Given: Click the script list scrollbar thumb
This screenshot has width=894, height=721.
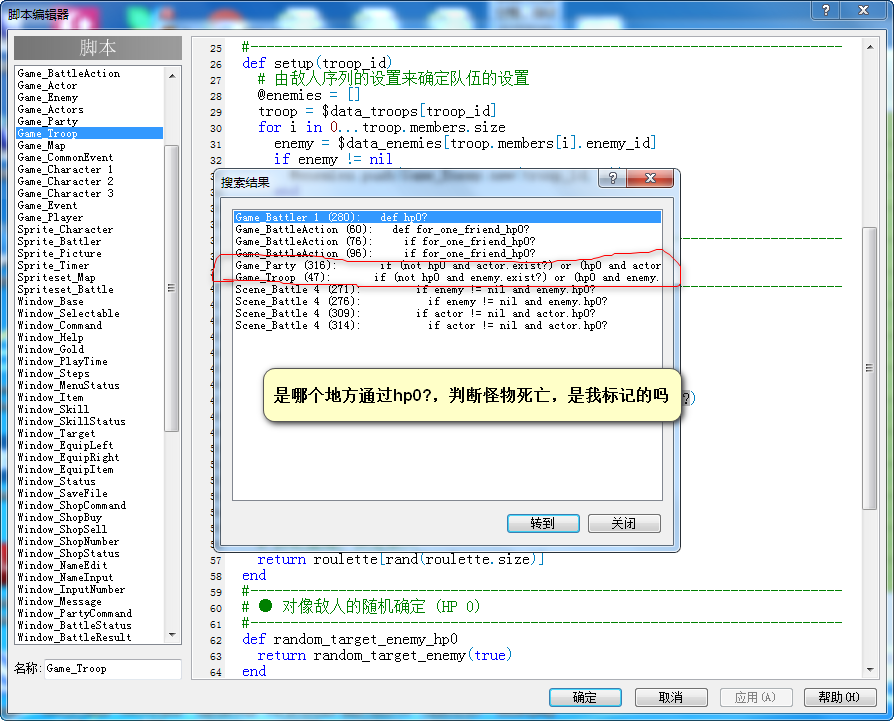Looking at the screenshot, I should 172,288.
